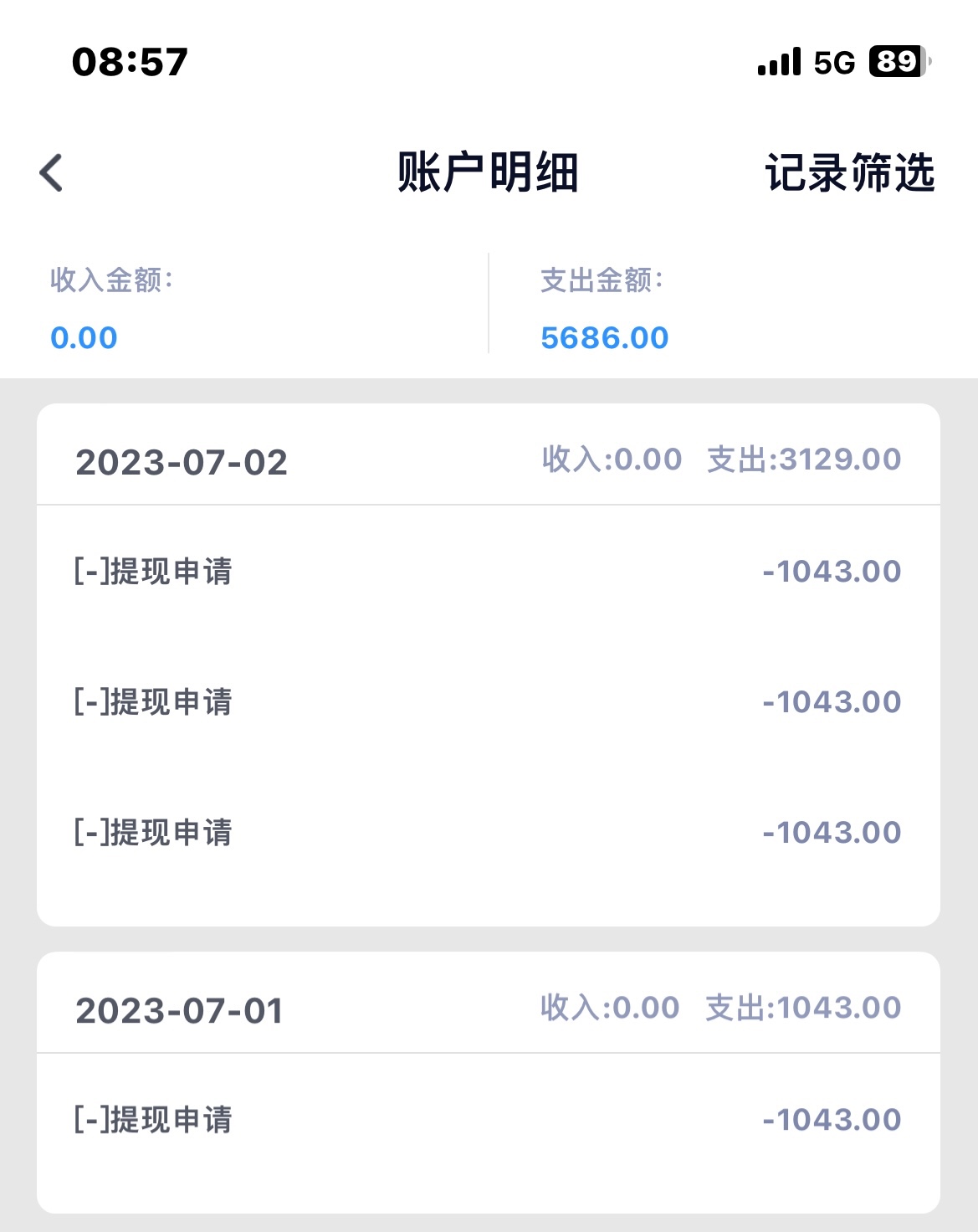Tap 收入:0.00 on the 2023-07-02 card
This screenshot has height=1232, width=978.
click(x=612, y=459)
